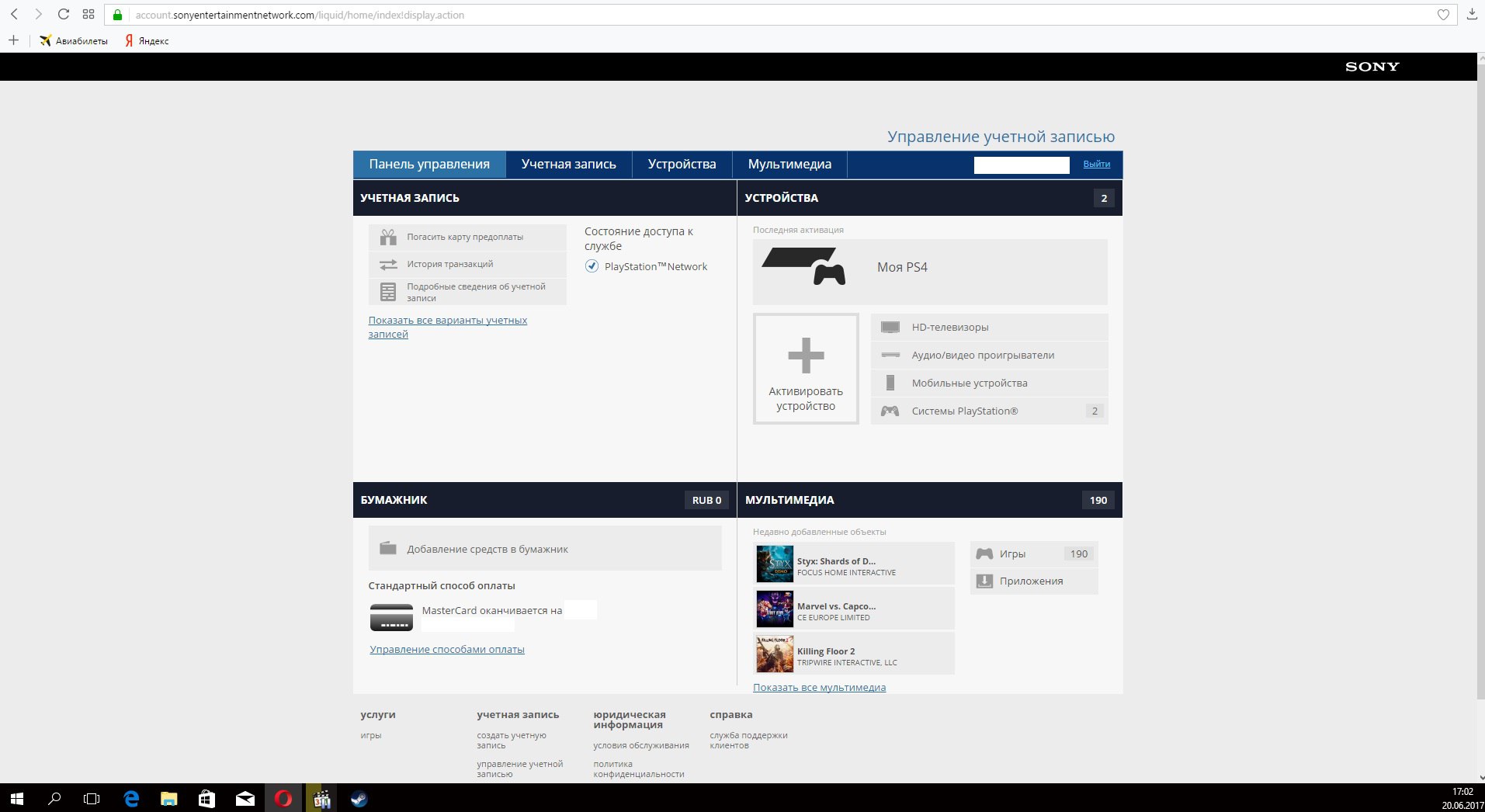1485x812 pixels.
Task: Open transaction history arrows icon
Action: [x=388, y=265]
